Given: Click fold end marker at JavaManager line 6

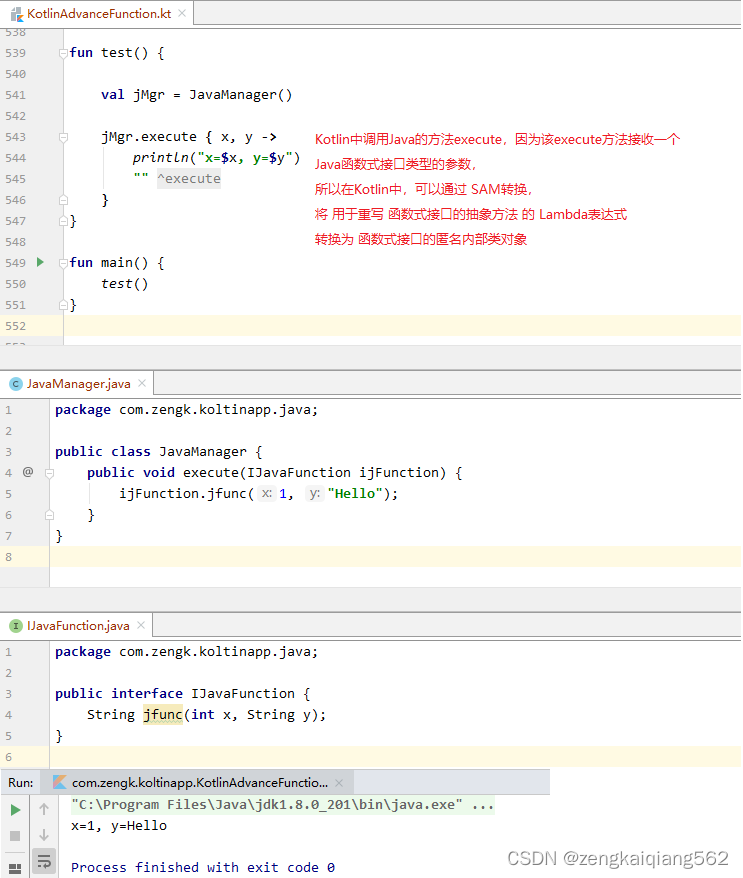Looking at the screenshot, I should (x=49, y=515).
